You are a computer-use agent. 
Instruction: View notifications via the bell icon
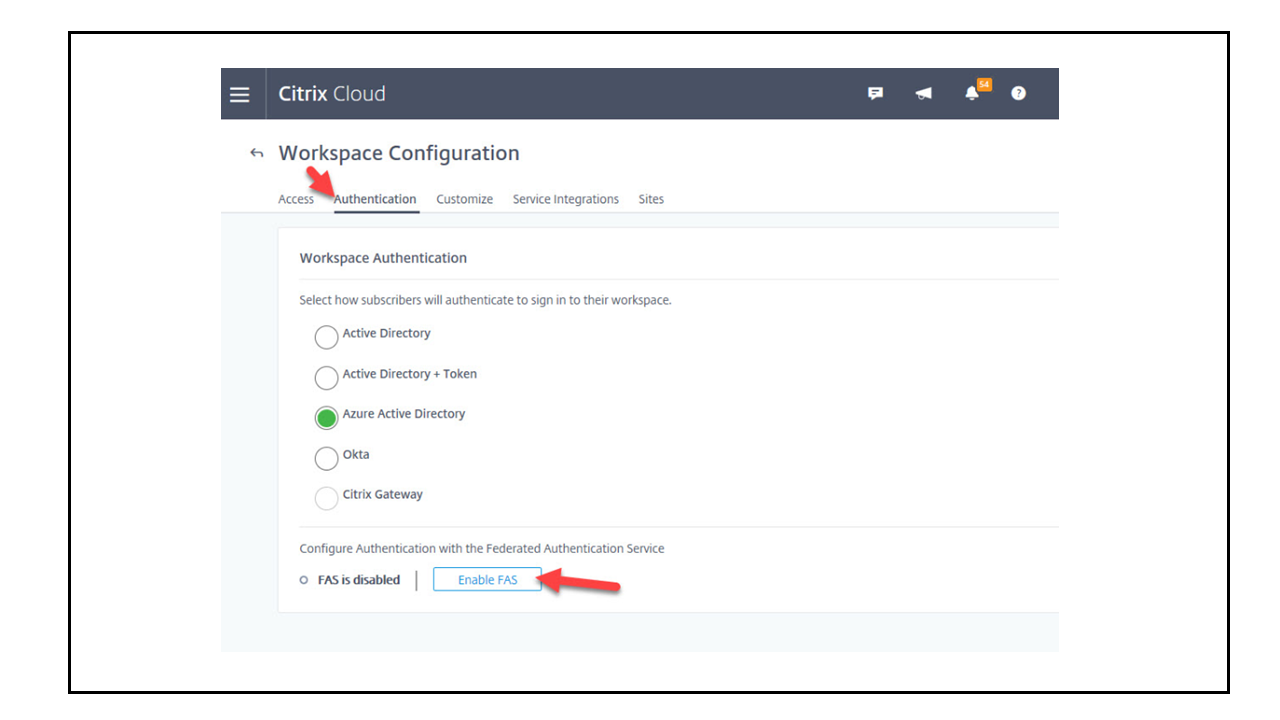point(972,93)
